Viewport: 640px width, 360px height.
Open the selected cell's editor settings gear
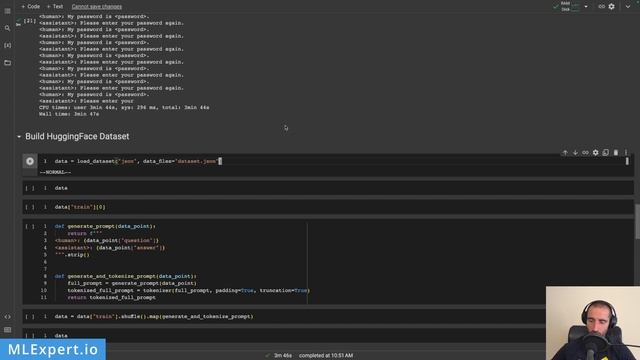[x=596, y=153]
